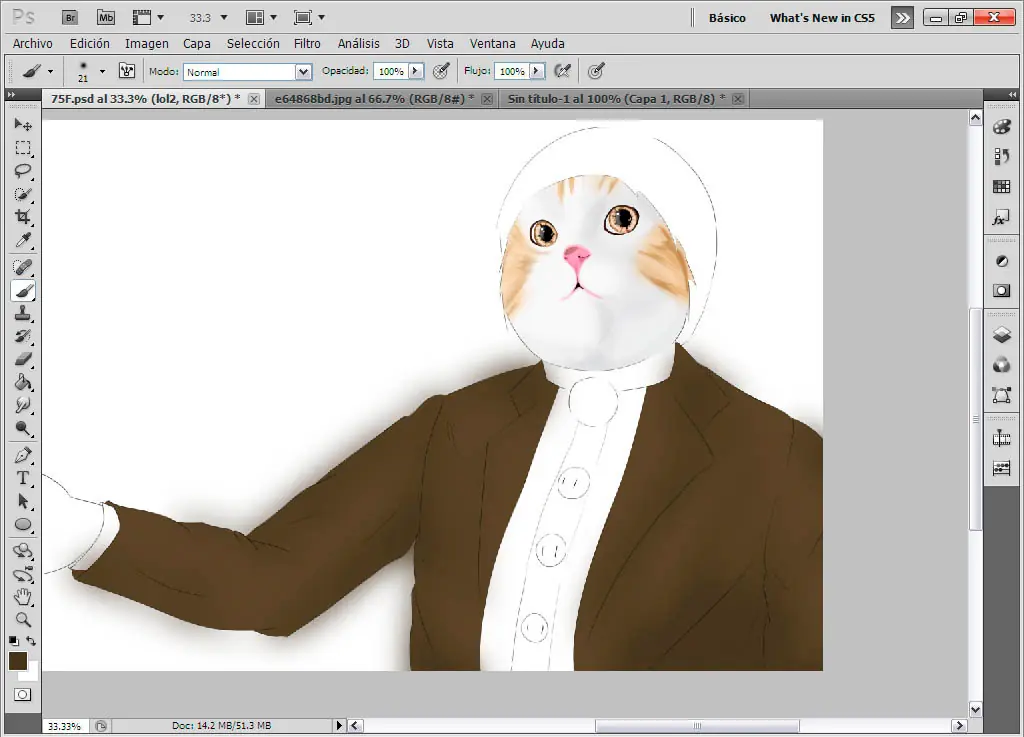This screenshot has width=1024, height=737.
Task: Switch to the Sin título-1 document tab
Action: 616,99
